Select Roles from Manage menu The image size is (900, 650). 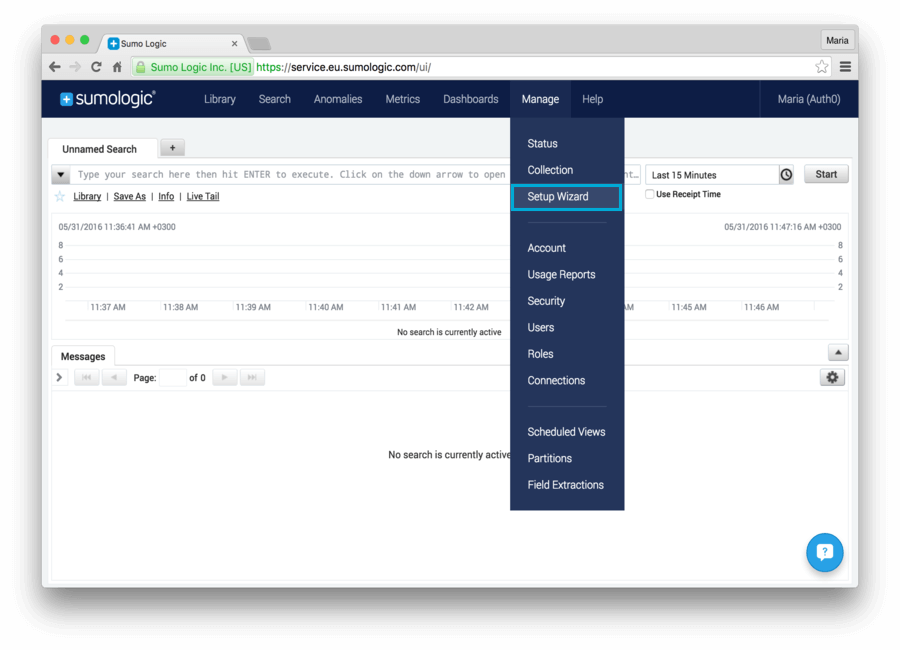pyautogui.click(x=540, y=354)
